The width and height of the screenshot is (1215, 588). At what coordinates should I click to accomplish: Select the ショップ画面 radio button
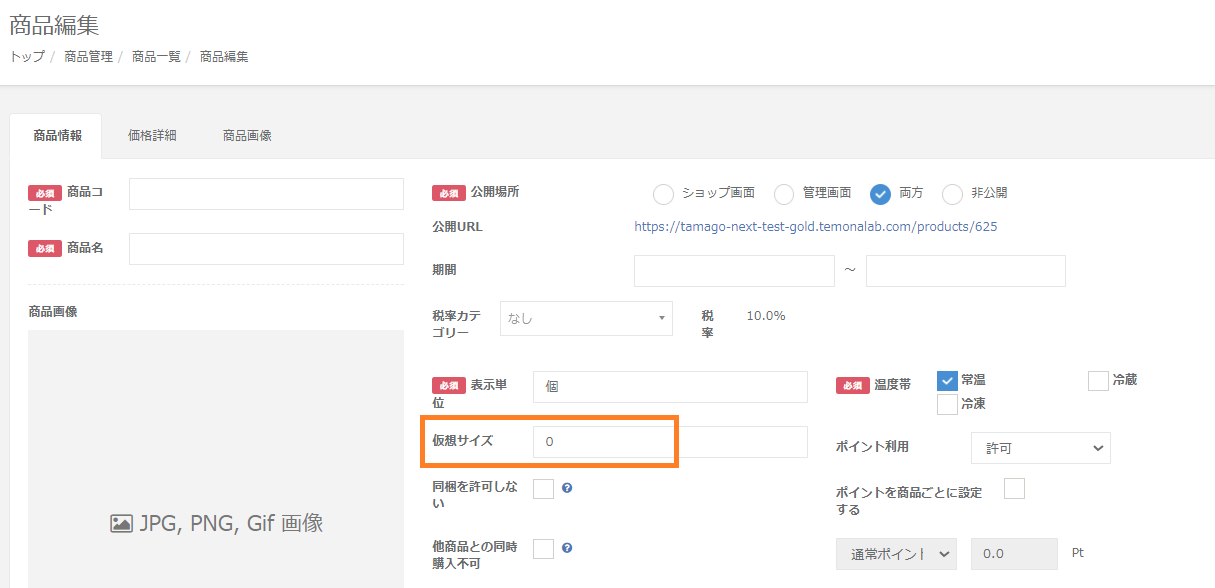point(663,194)
